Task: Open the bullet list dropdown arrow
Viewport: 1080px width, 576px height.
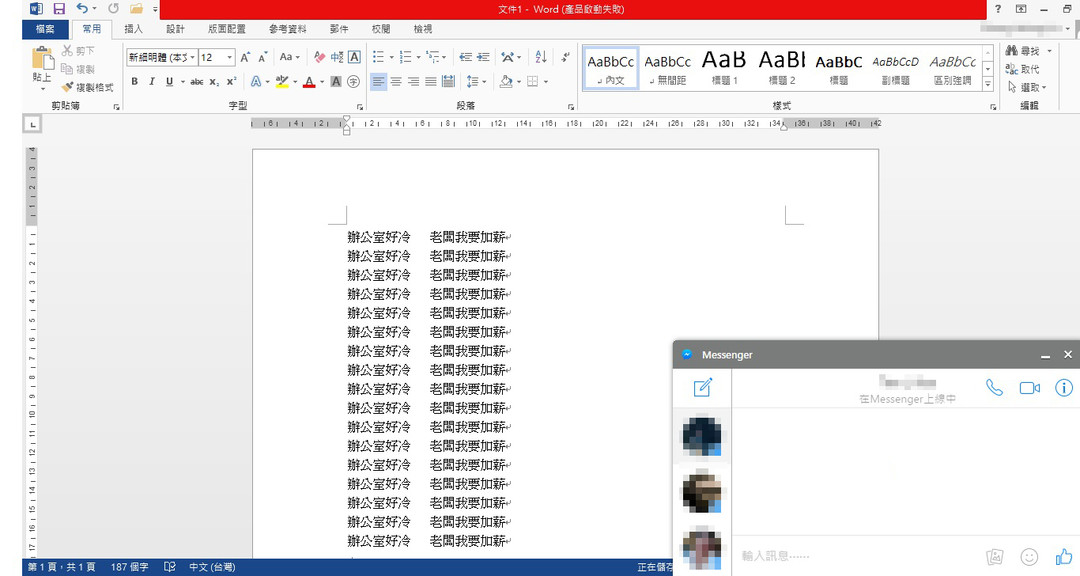Action: point(391,57)
